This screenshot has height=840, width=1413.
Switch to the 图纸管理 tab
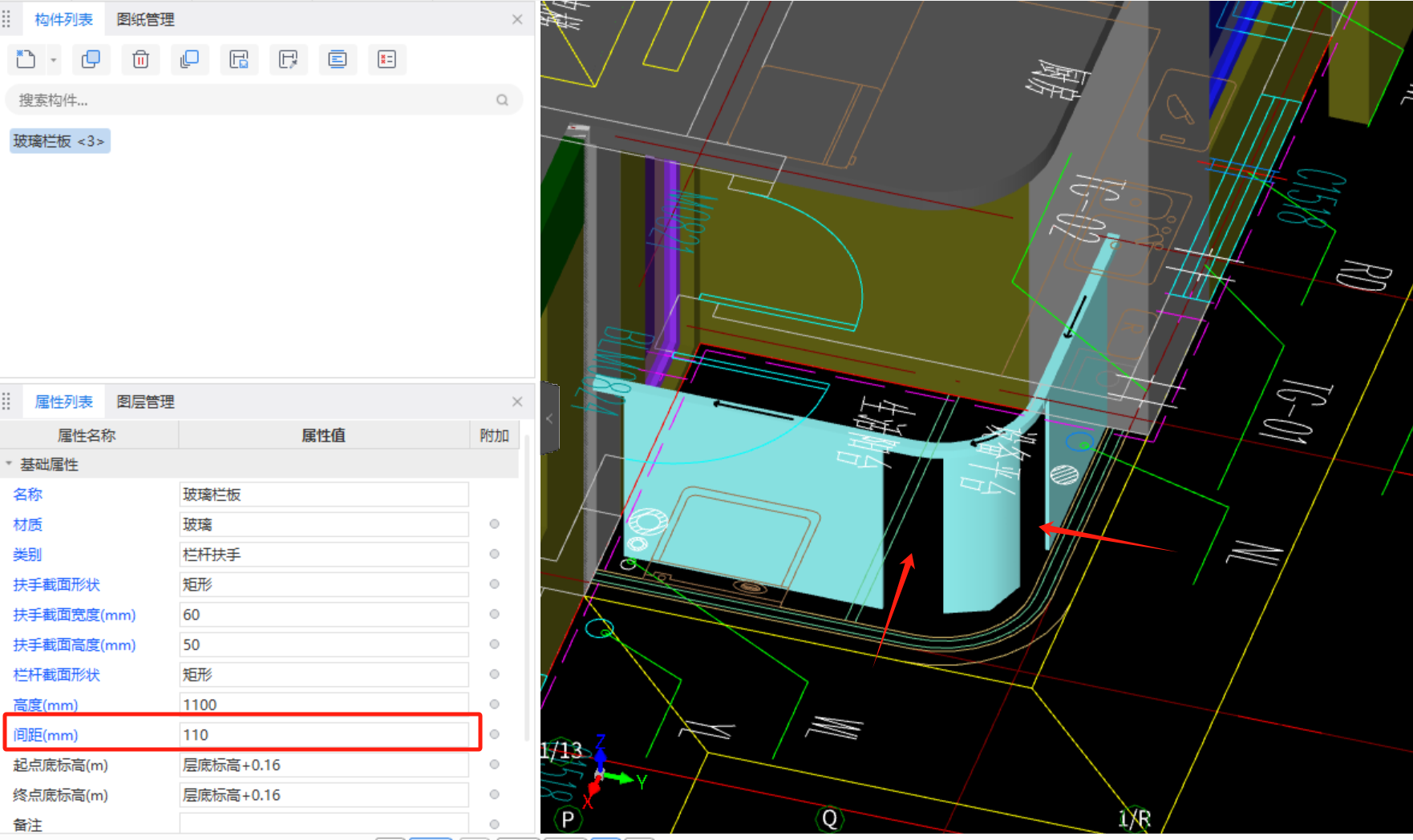[x=145, y=19]
